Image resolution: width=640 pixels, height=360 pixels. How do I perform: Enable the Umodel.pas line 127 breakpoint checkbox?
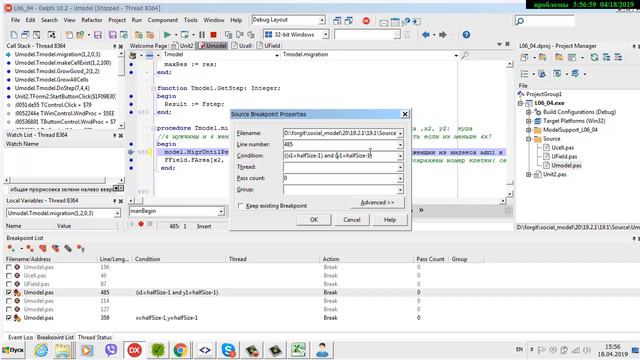coord(9,309)
